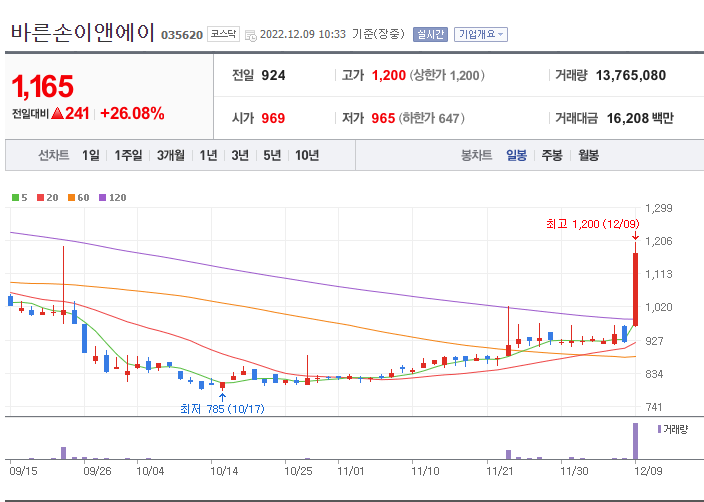Select the 1일 line chart tab
Screen dimensions: 704x502
[x=91, y=155]
